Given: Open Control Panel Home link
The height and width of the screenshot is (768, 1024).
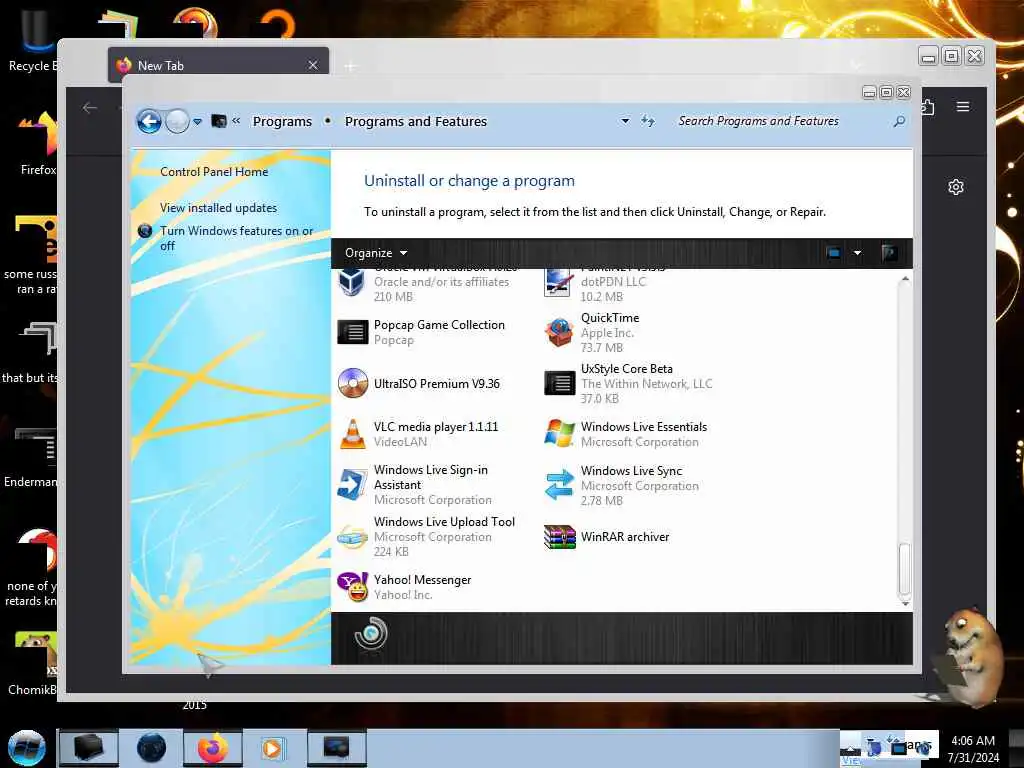Looking at the screenshot, I should pyautogui.click(x=214, y=172).
